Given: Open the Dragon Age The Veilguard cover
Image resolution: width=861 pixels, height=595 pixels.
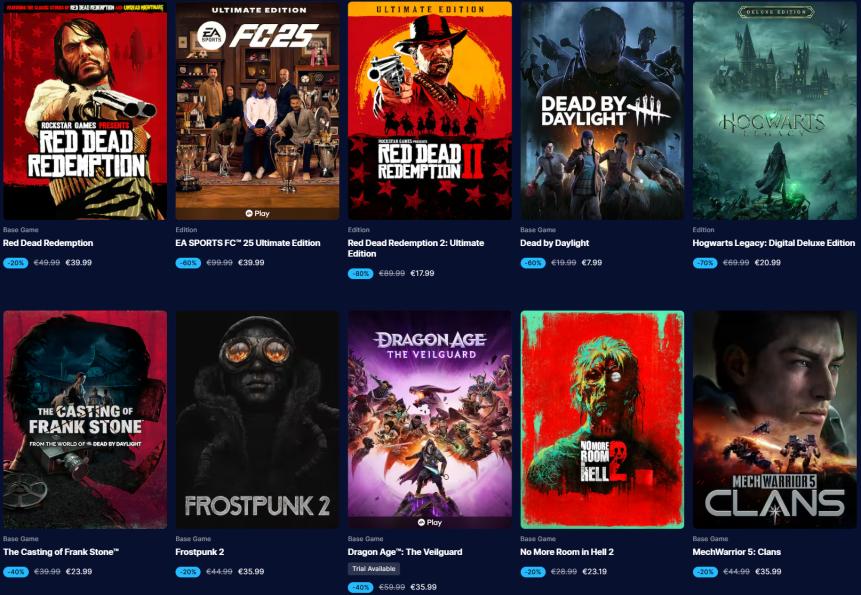Looking at the screenshot, I should pos(430,420).
